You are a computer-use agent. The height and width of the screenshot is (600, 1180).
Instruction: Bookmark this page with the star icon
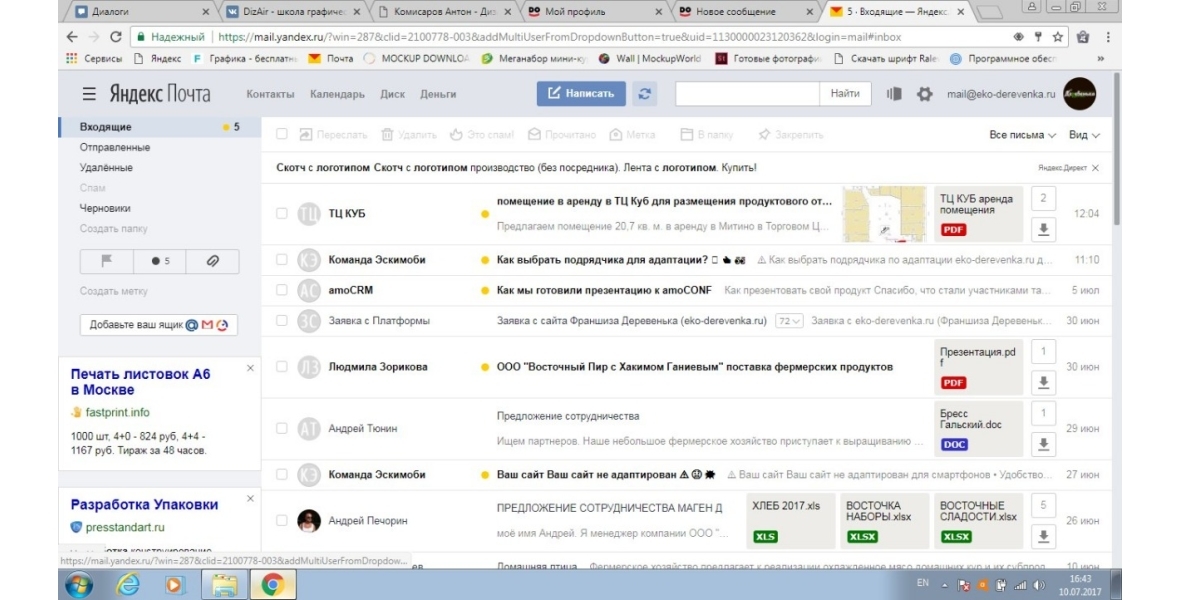pyautogui.click(x=1057, y=37)
